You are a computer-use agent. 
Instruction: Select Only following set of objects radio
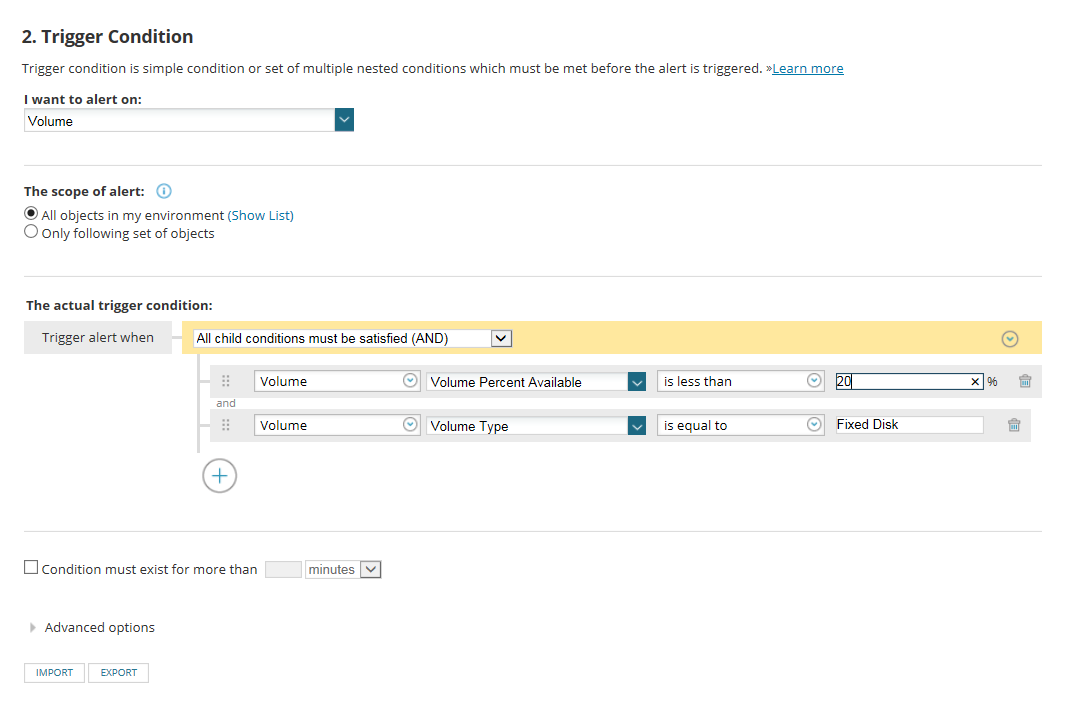tap(31, 232)
